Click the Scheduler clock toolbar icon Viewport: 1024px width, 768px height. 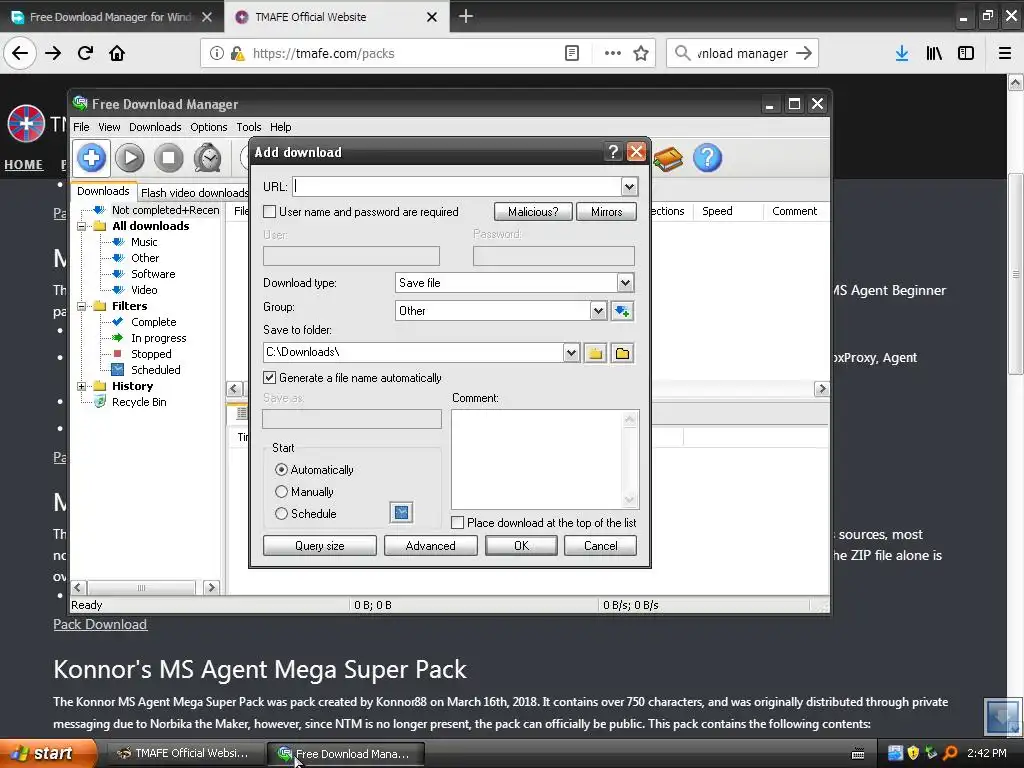pos(208,158)
